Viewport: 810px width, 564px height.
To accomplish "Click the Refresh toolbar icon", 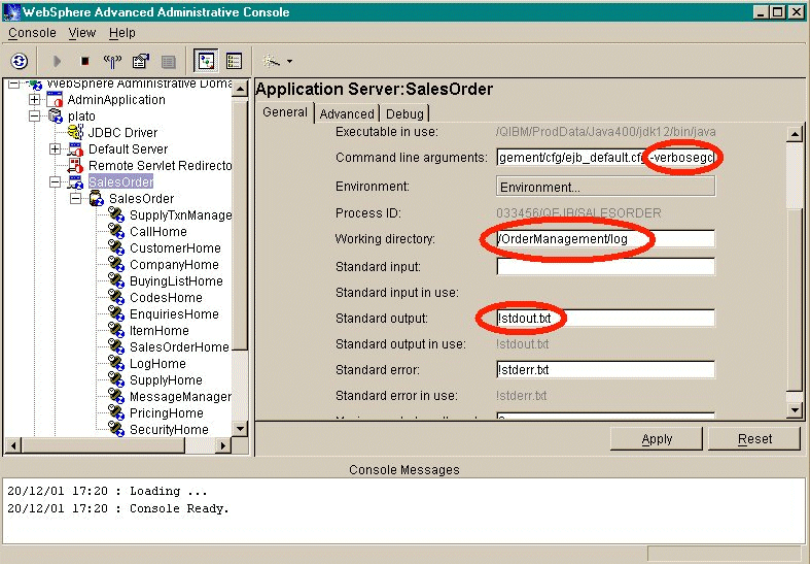I will pos(19,61).
